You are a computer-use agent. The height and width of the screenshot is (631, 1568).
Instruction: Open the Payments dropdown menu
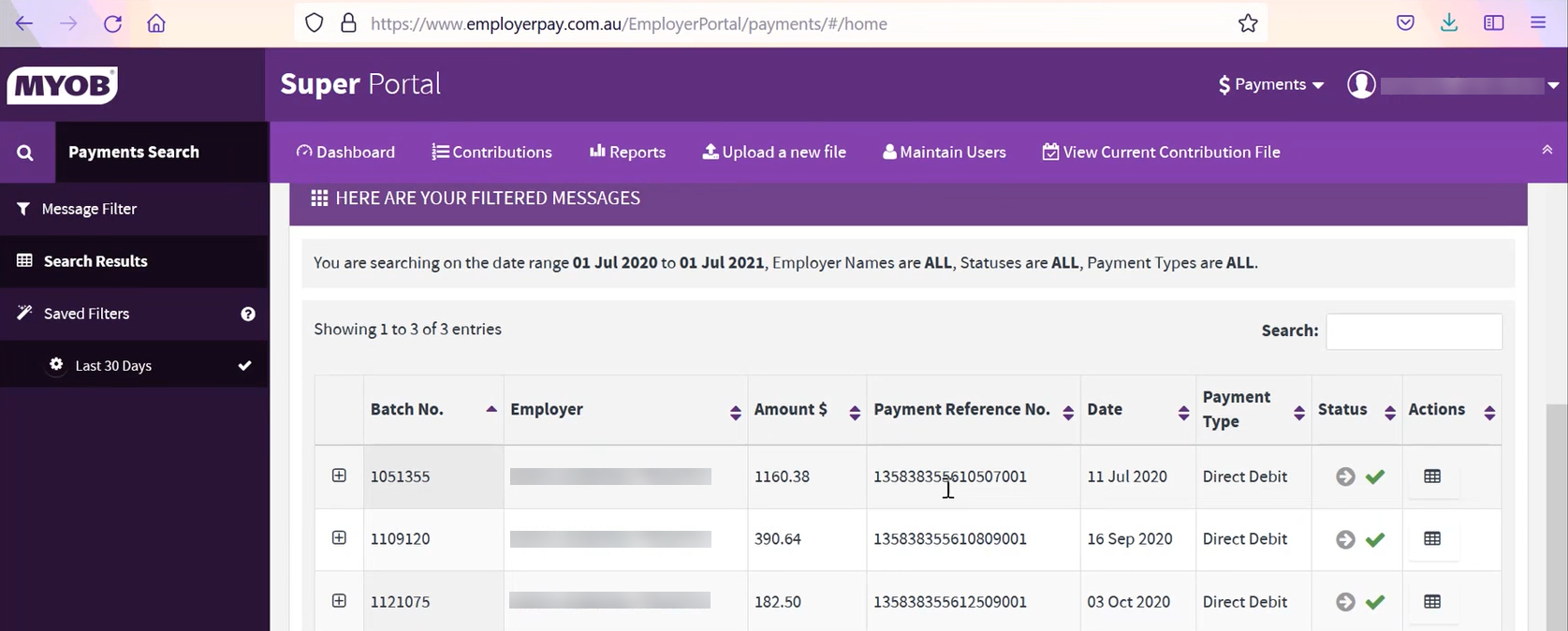[x=1270, y=84]
